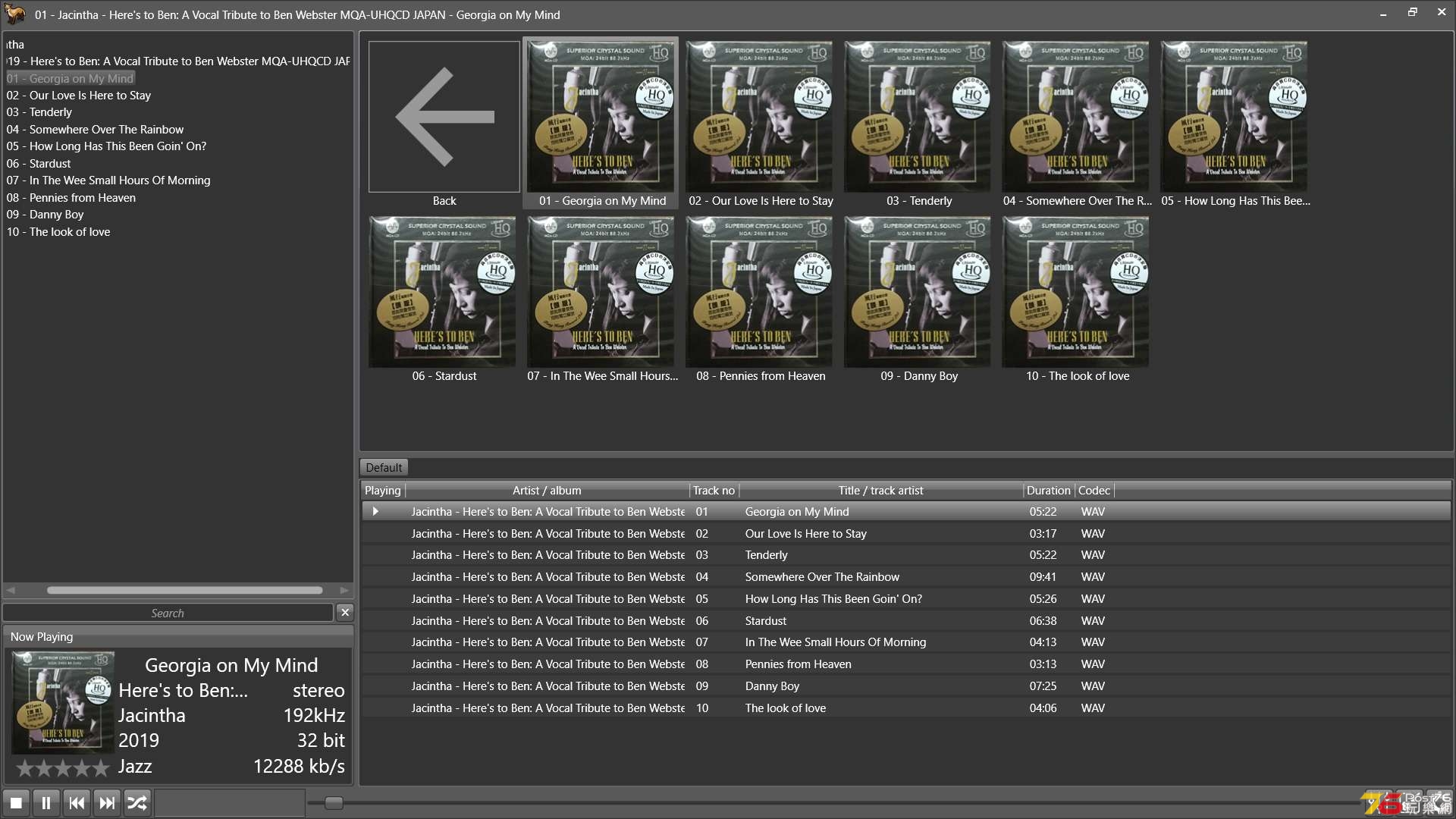The width and height of the screenshot is (1456, 819).
Task: Select 02 - Our Love Is Here to Stay in tree
Action: click(79, 96)
